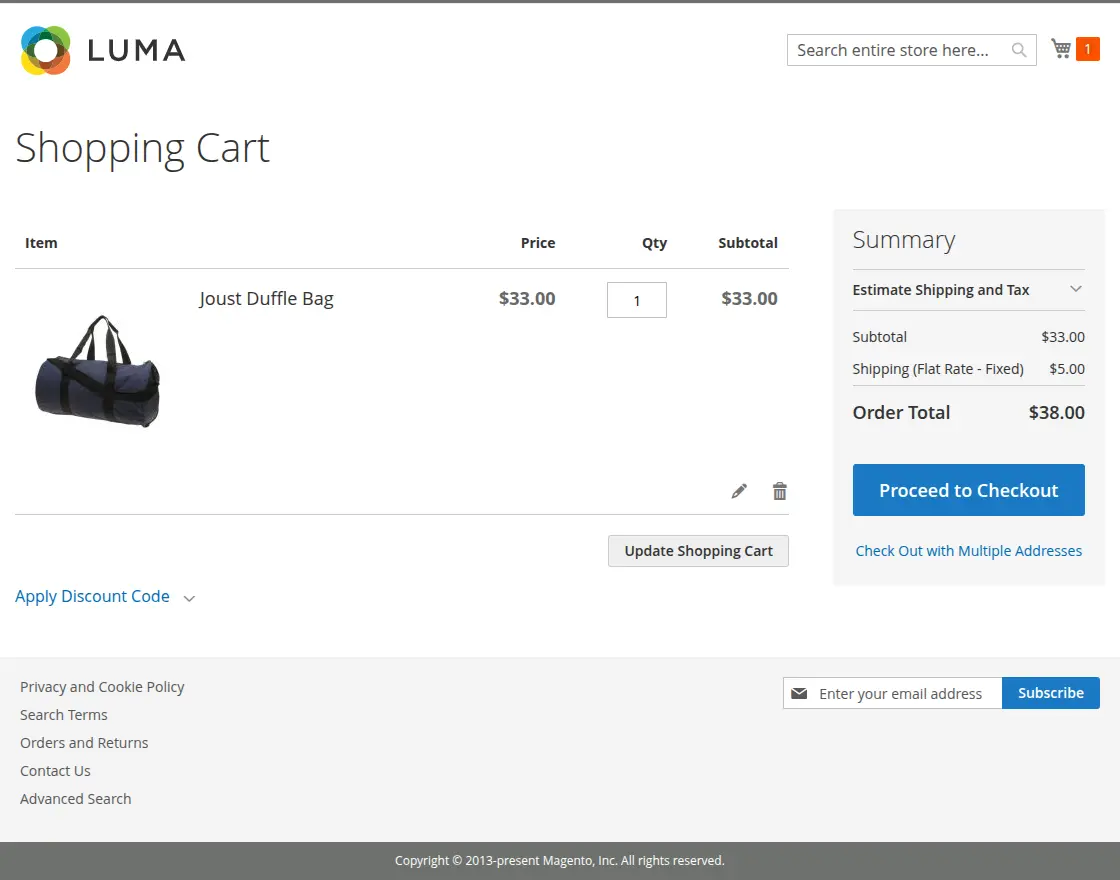Click the envelope icon in newsletter field

[x=799, y=694]
